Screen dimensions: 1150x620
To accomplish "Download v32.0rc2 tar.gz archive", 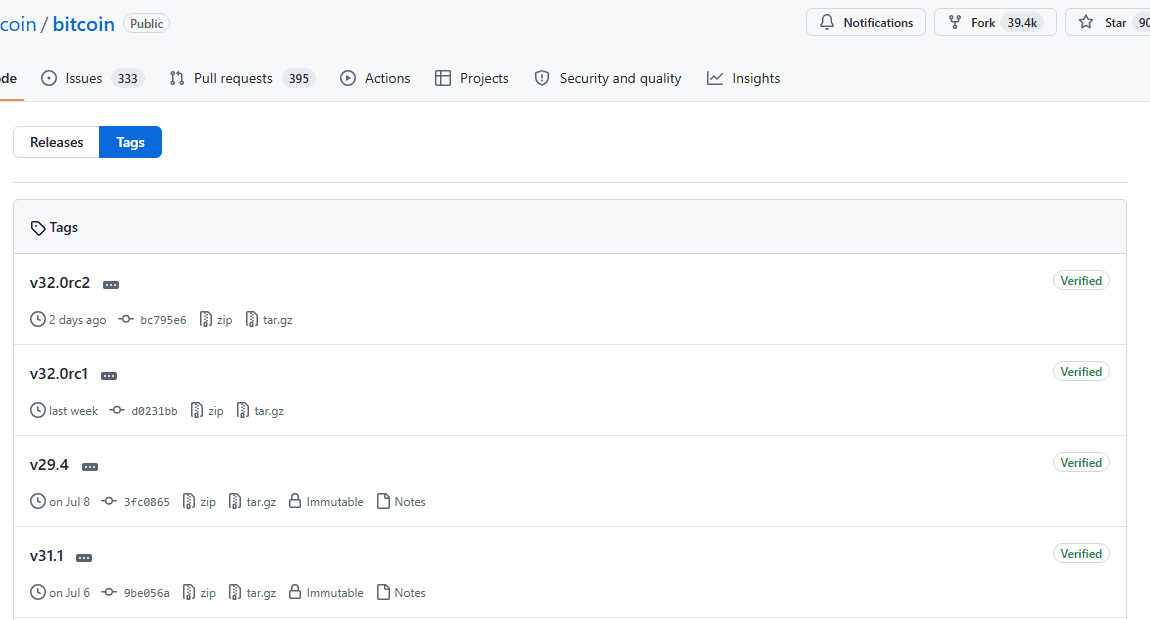I will pyautogui.click(x=269, y=320).
